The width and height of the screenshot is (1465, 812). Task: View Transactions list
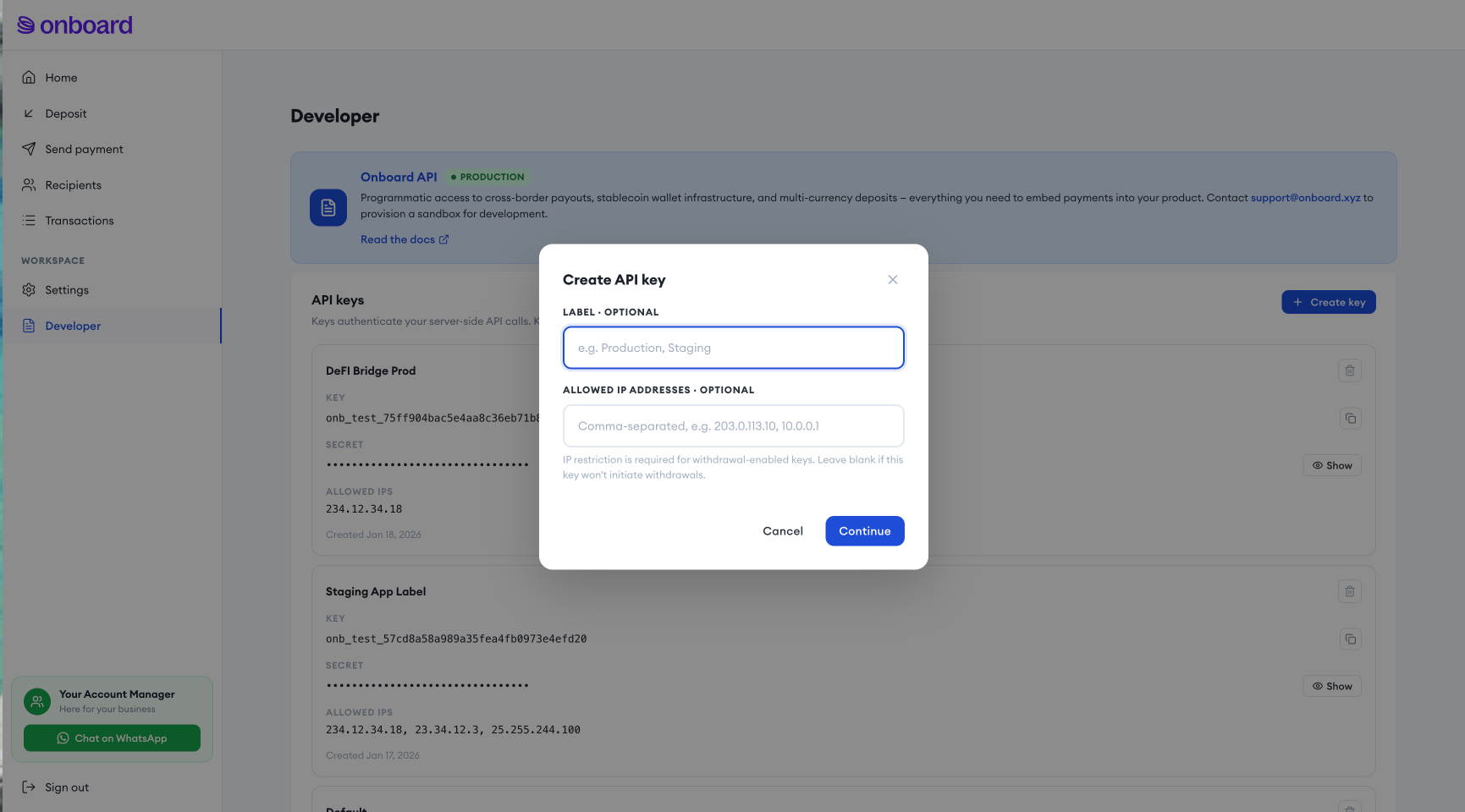coord(111,221)
